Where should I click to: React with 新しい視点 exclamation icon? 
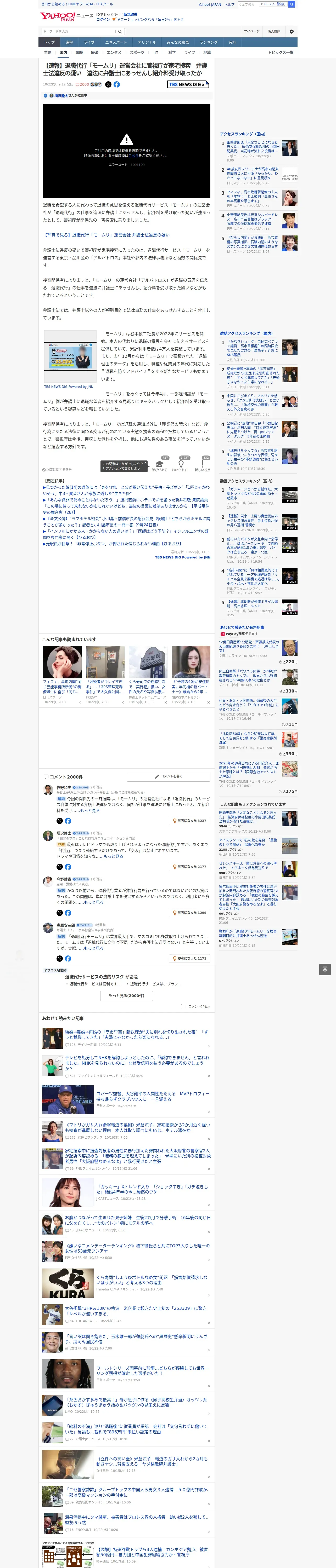point(203,463)
